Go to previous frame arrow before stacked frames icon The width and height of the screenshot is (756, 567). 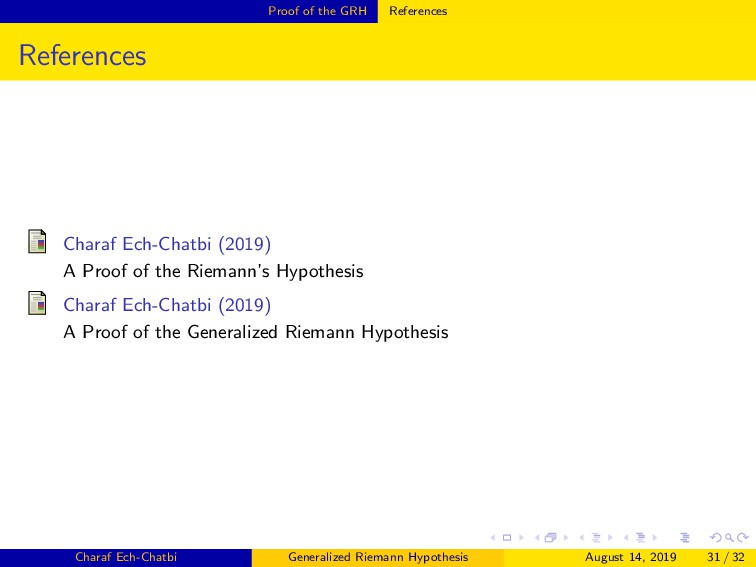point(537,538)
